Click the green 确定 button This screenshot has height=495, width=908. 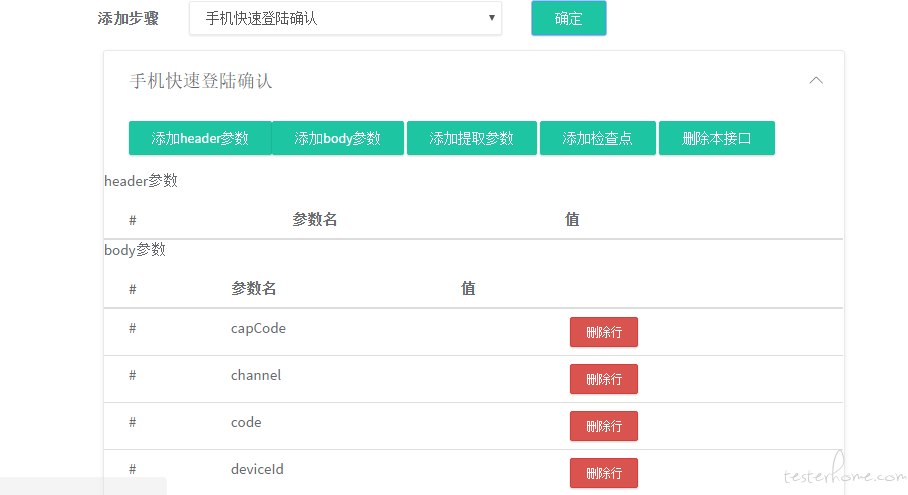click(x=568, y=18)
